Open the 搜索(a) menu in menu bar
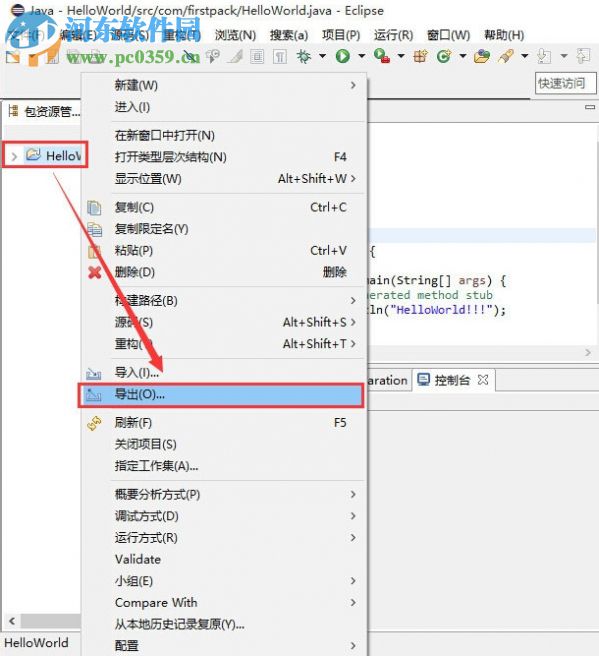Screen dimensions: 599x656 point(289,35)
